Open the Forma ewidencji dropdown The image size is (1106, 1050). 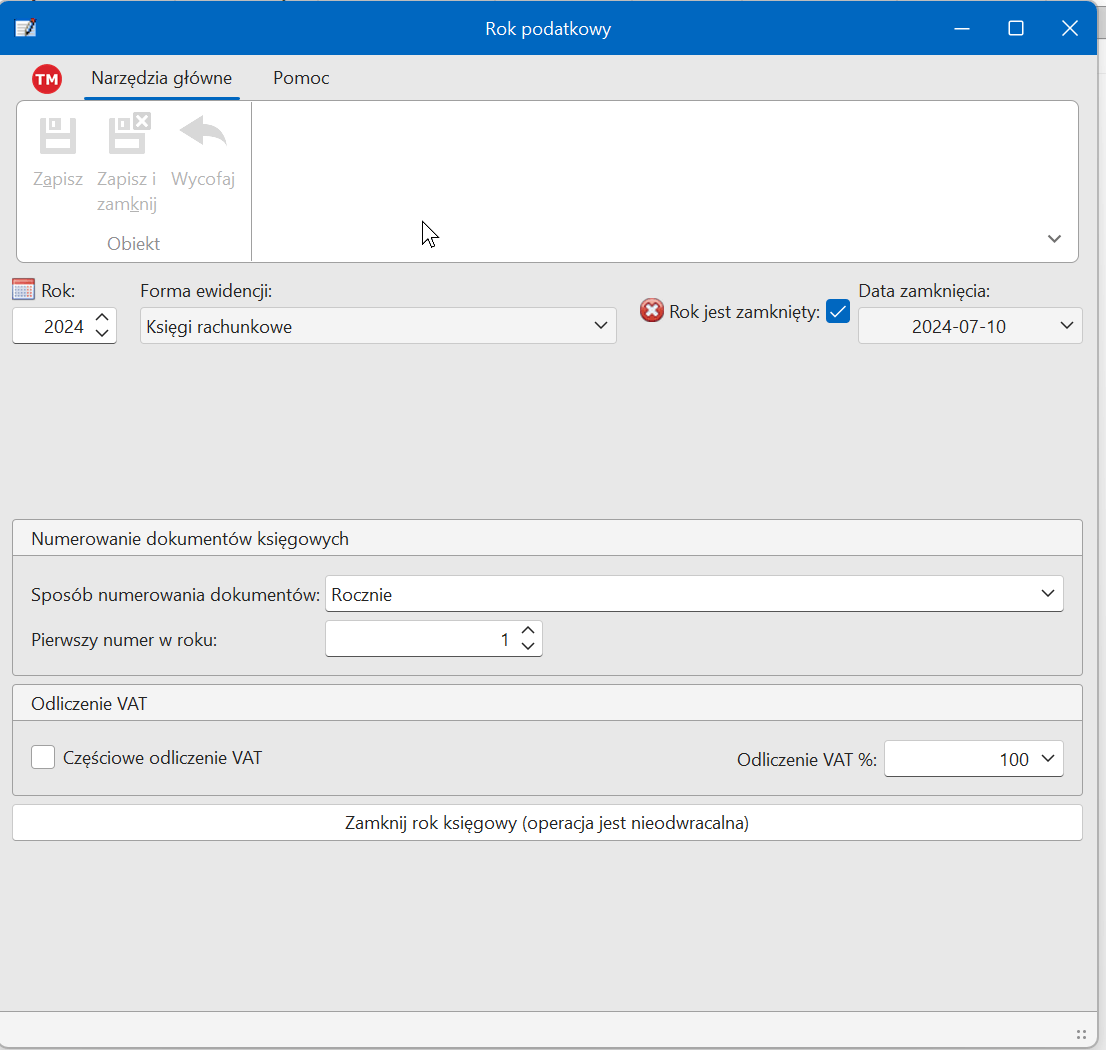coord(600,326)
